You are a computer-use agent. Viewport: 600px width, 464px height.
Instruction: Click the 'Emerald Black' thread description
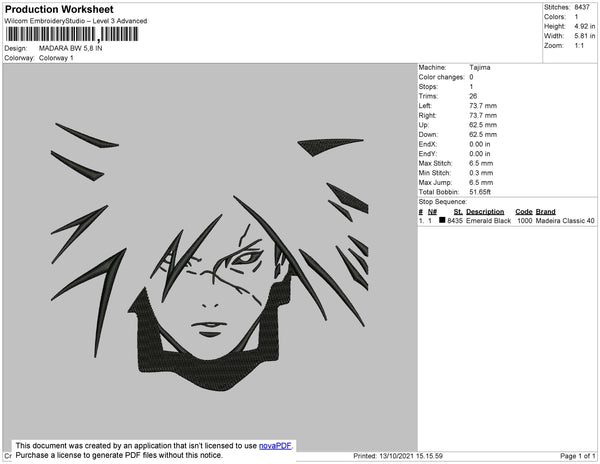click(x=488, y=221)
